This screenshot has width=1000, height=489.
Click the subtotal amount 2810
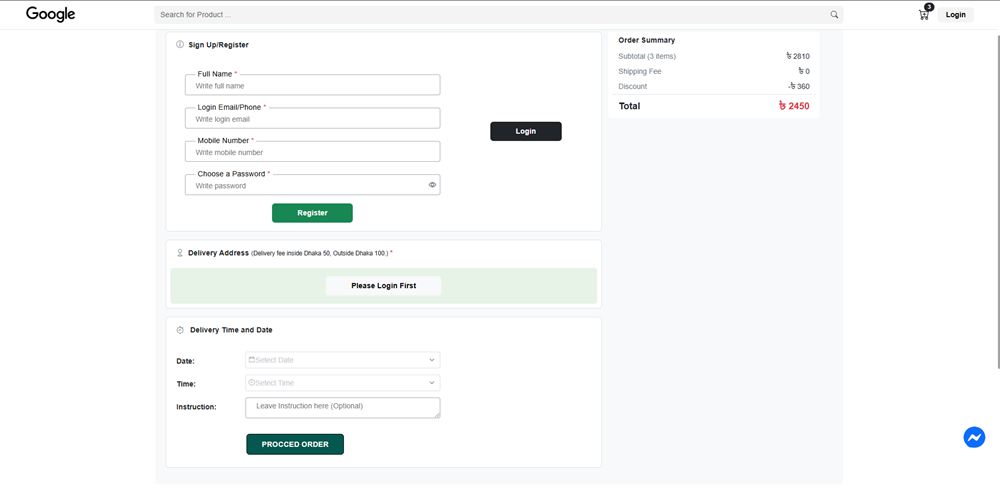coord(798,56)
